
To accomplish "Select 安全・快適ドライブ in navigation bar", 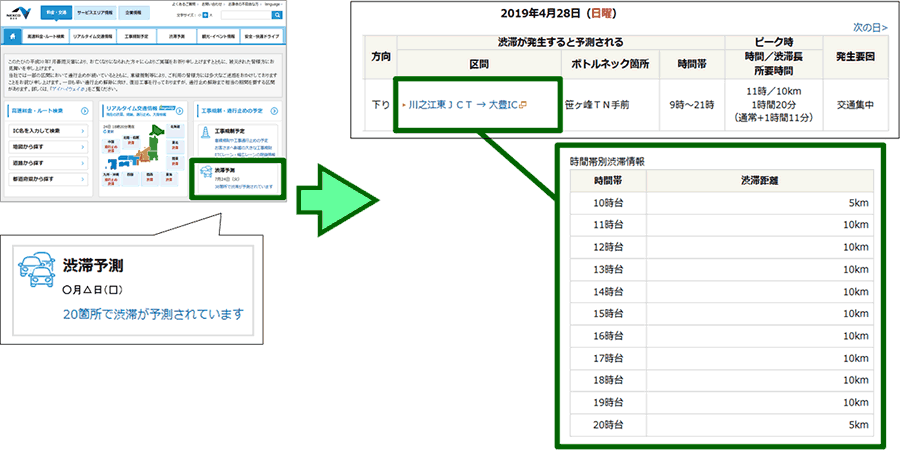I will pyautogui.click(x=261, y=36).
